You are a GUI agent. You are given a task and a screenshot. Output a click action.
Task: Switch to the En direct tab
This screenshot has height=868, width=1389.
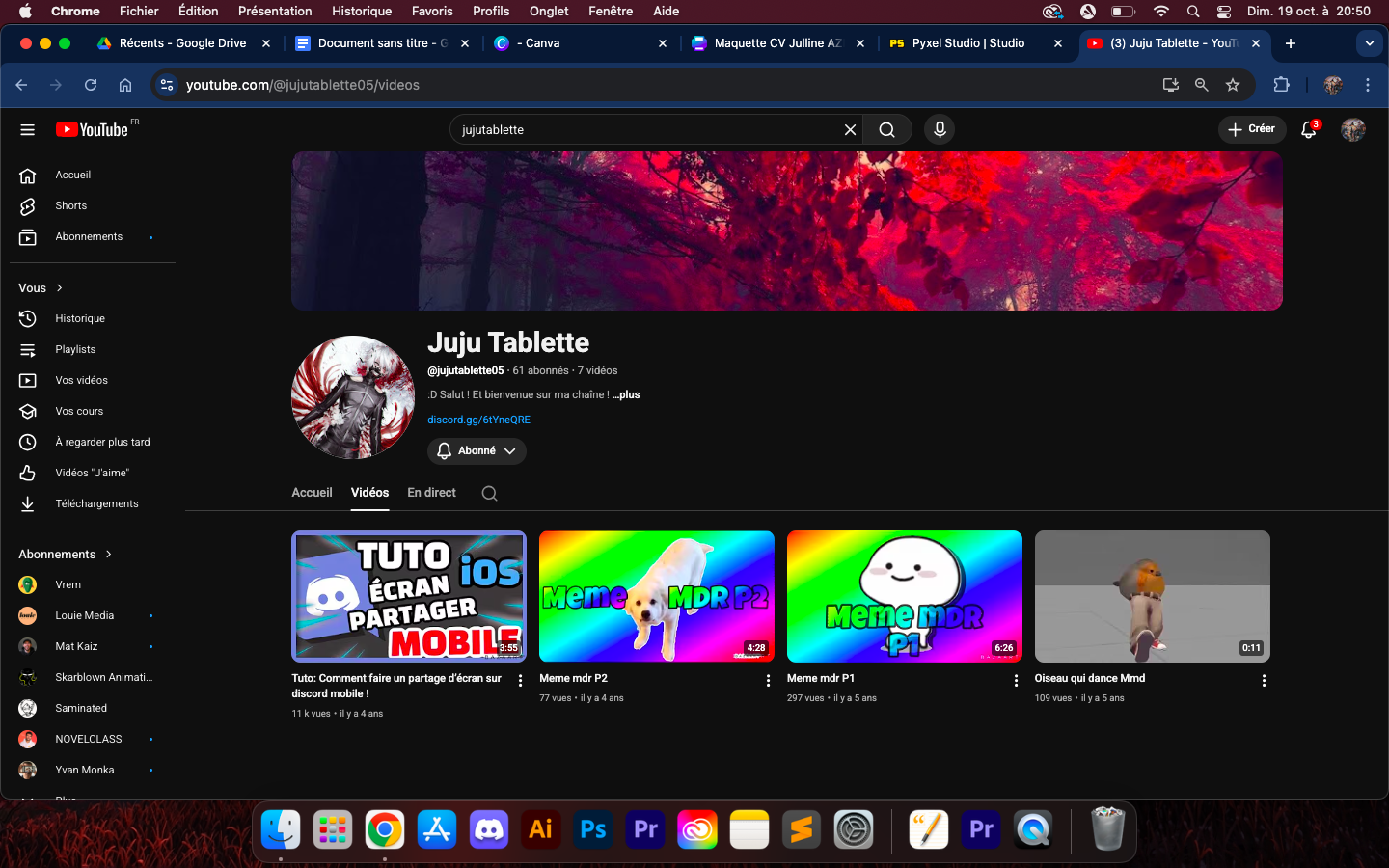click(431, 493)
